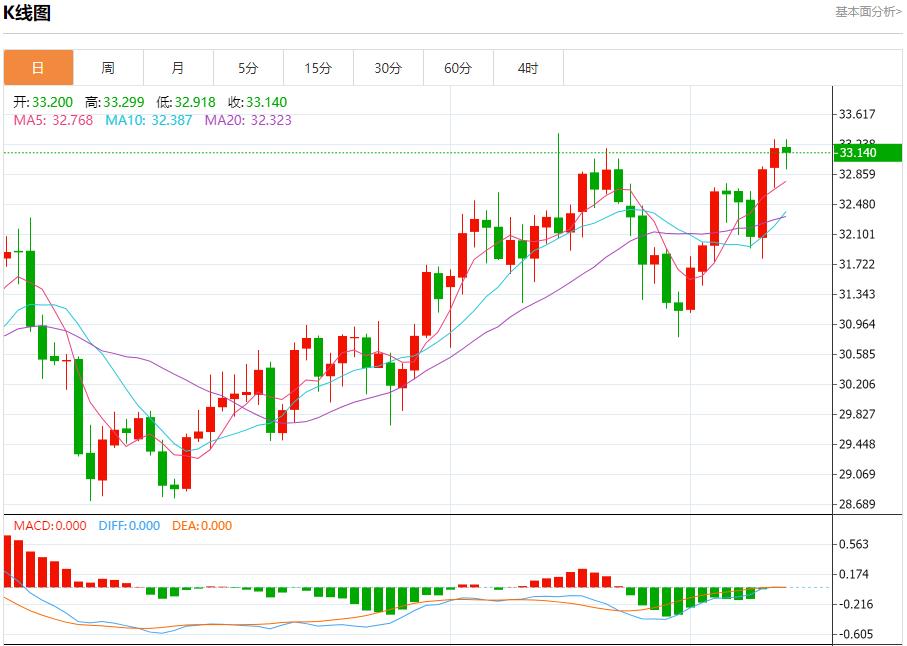Click the MA5 indicator label
Viewport: 907px width, 646px height.
point(53,120)
